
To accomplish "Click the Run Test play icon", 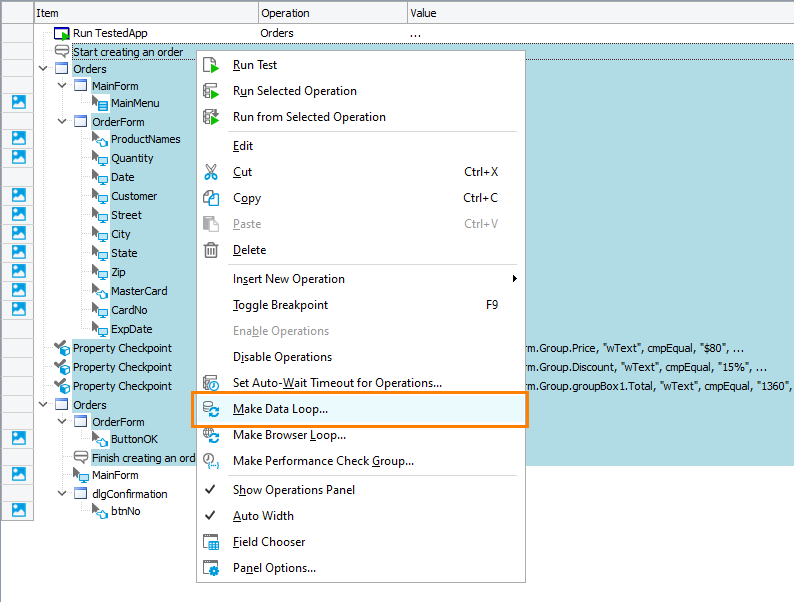I will 211,65.
